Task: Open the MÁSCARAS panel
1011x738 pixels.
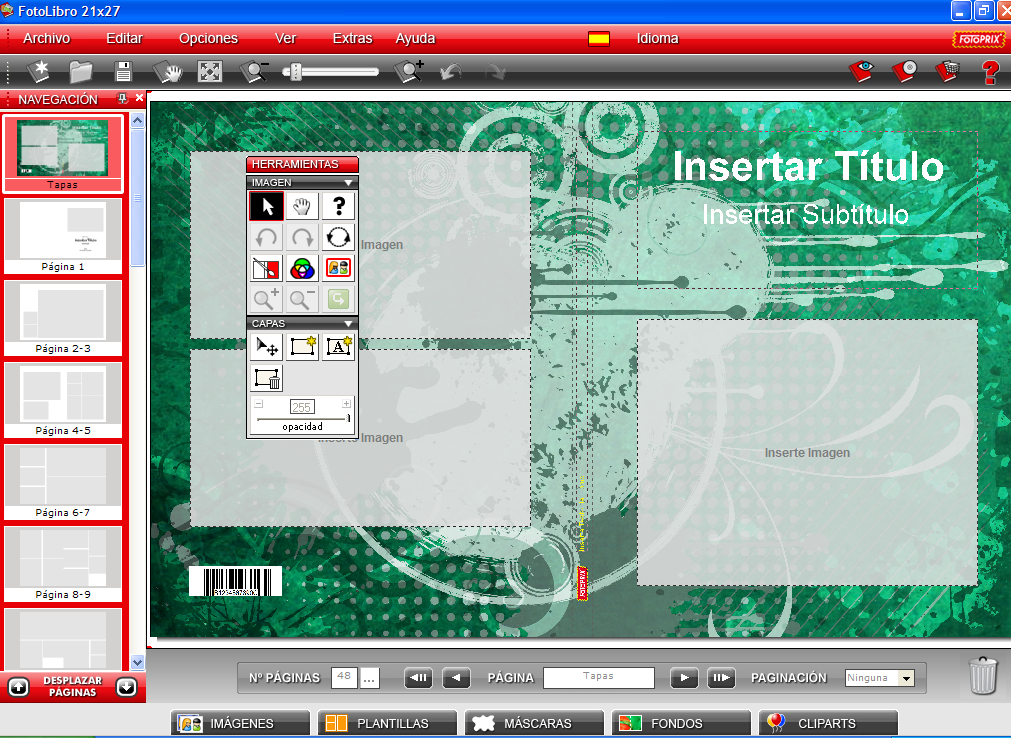Action: tap(535, 723)
